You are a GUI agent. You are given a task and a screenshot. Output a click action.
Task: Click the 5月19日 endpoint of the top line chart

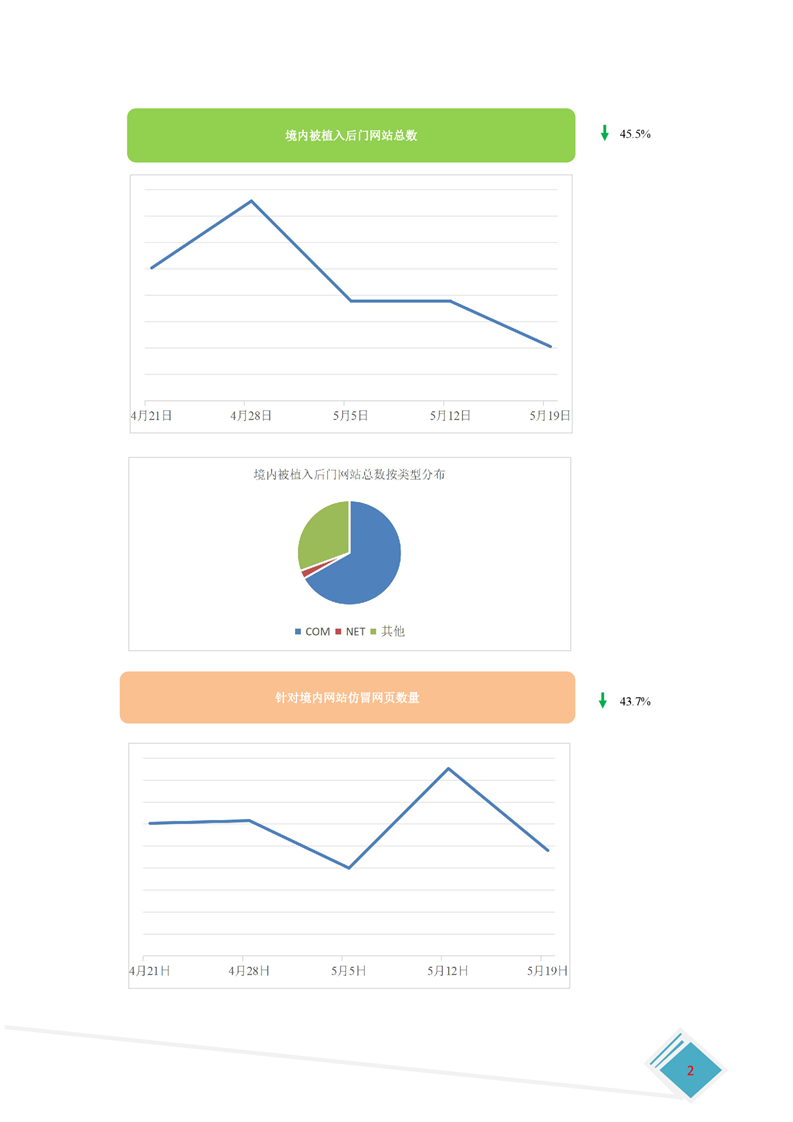(x=550, y=346)
